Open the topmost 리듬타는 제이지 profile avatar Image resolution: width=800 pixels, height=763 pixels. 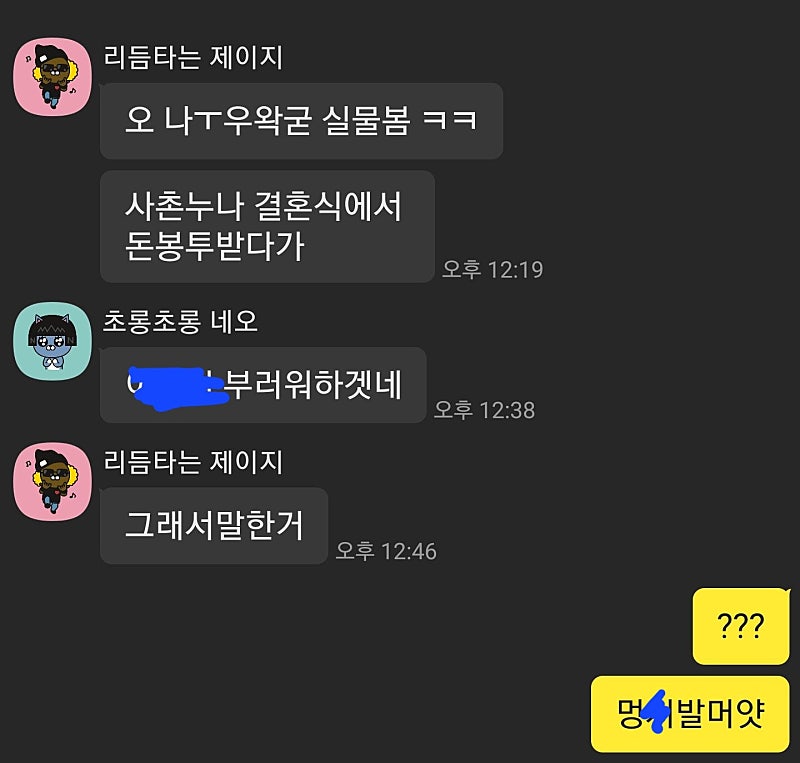coord(53,77)
